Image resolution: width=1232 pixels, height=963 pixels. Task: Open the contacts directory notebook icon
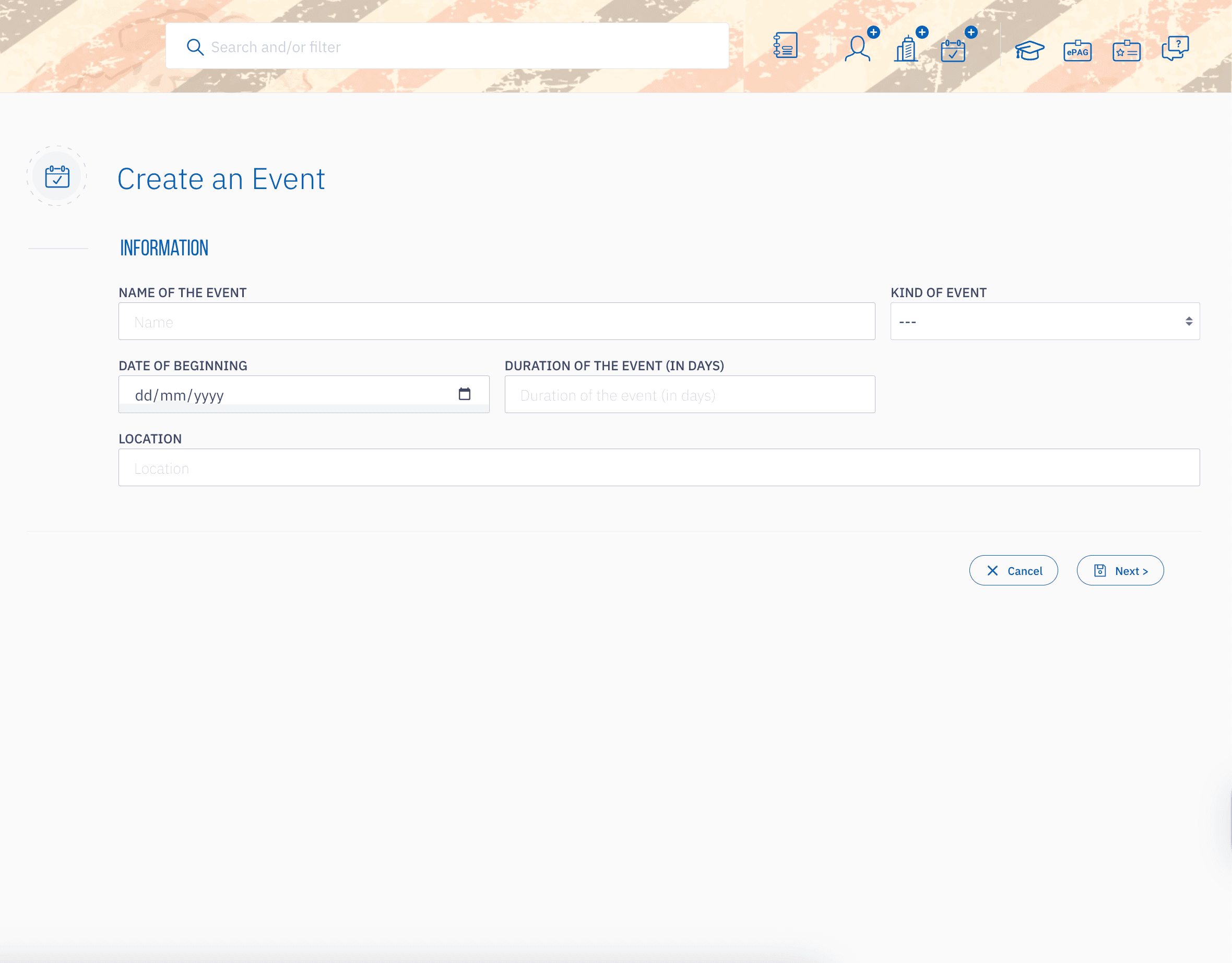tap(785, 46)
